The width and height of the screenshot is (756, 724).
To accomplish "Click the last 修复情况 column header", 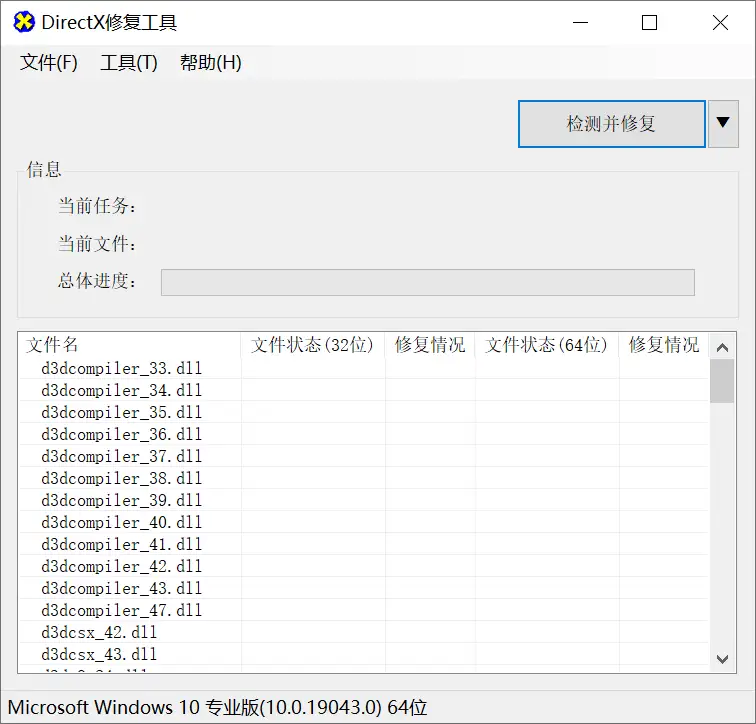I will tap(664, 345).
